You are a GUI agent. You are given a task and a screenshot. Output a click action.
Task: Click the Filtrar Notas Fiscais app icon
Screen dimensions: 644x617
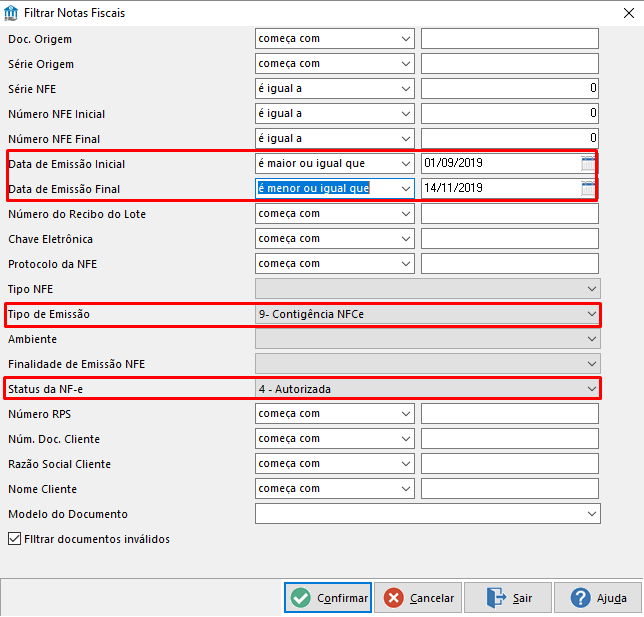coord(11,13)
